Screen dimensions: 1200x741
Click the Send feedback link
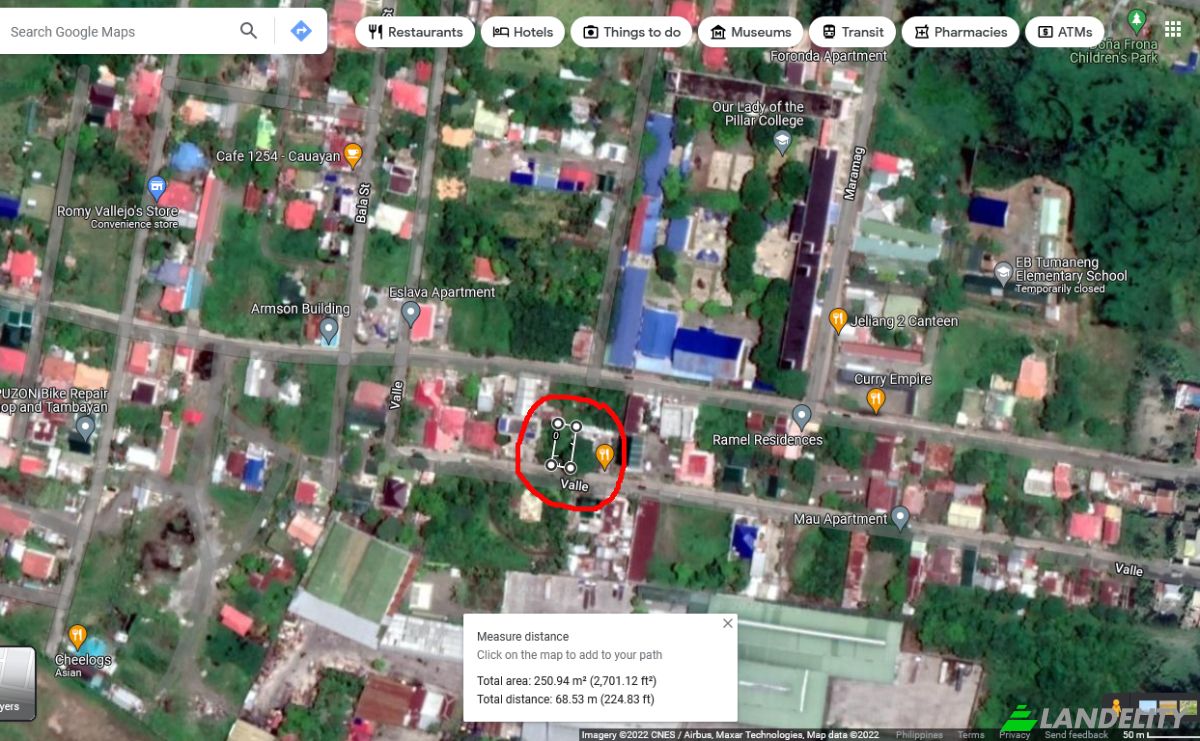[x=1076, y=735]
